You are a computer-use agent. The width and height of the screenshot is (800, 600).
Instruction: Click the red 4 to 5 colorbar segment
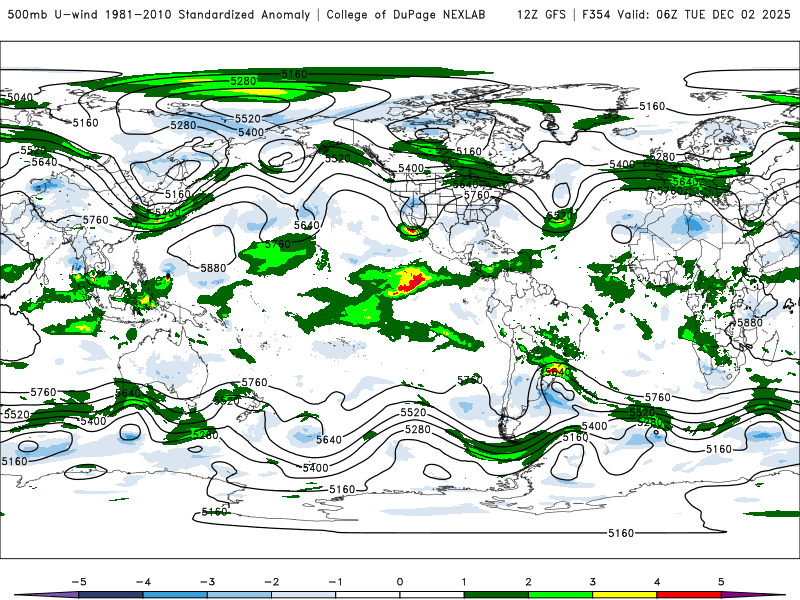(x=689, y=595)
